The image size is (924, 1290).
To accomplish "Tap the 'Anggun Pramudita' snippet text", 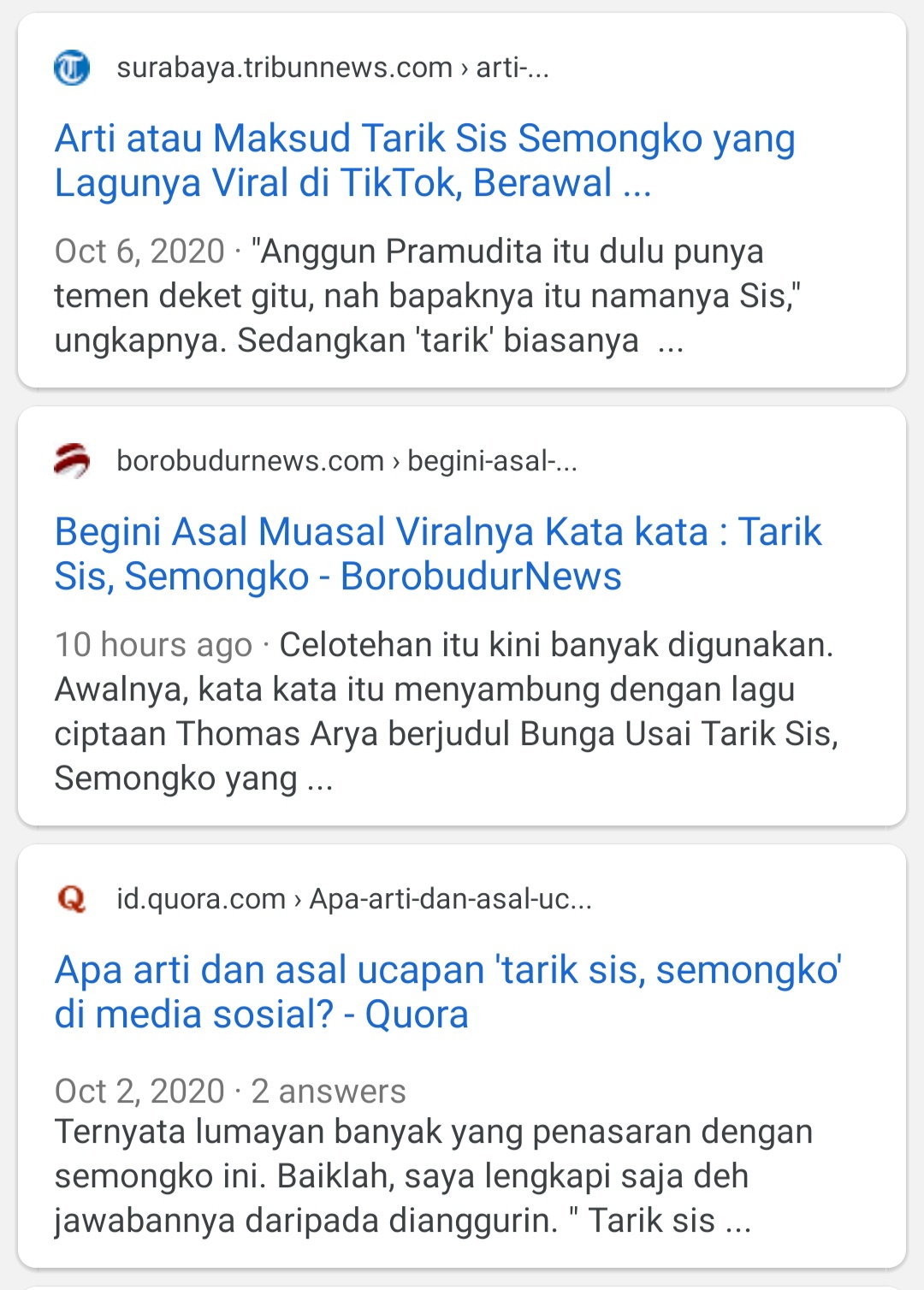I will pyautogui.click(x=428, y=296).
